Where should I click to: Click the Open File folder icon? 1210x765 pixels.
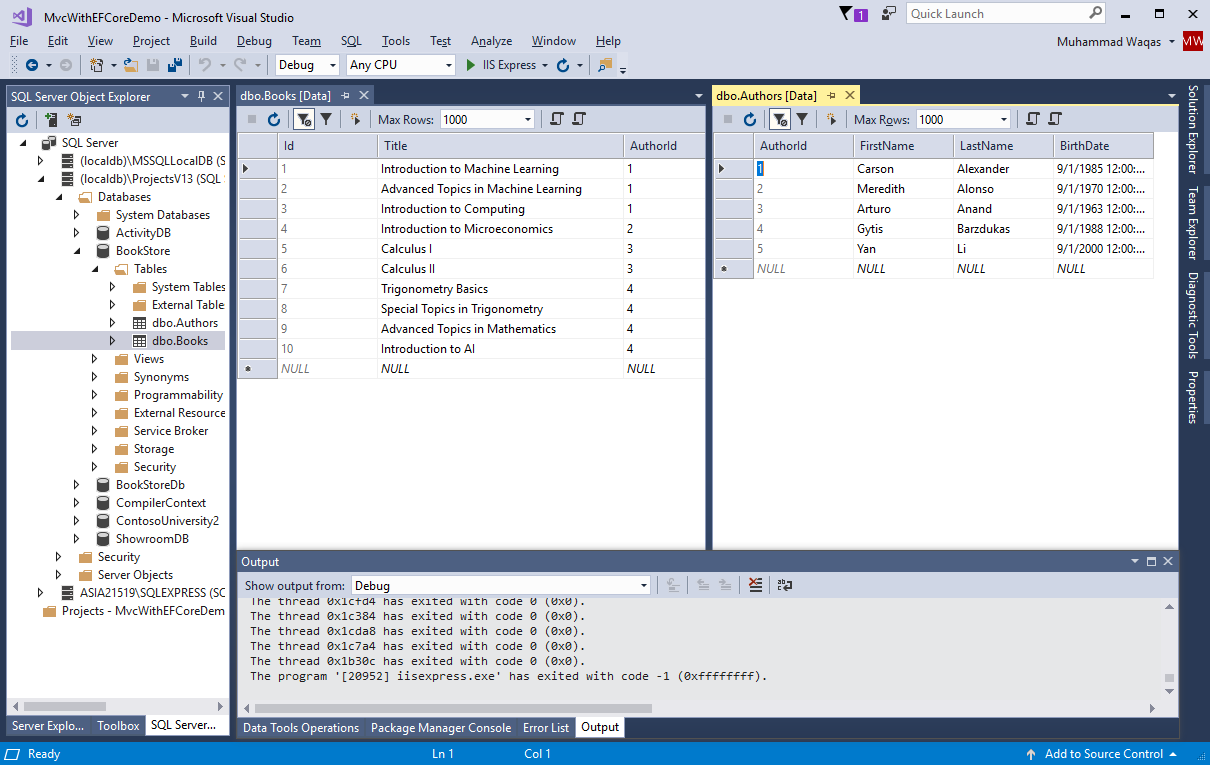click(x=130, y=65)
